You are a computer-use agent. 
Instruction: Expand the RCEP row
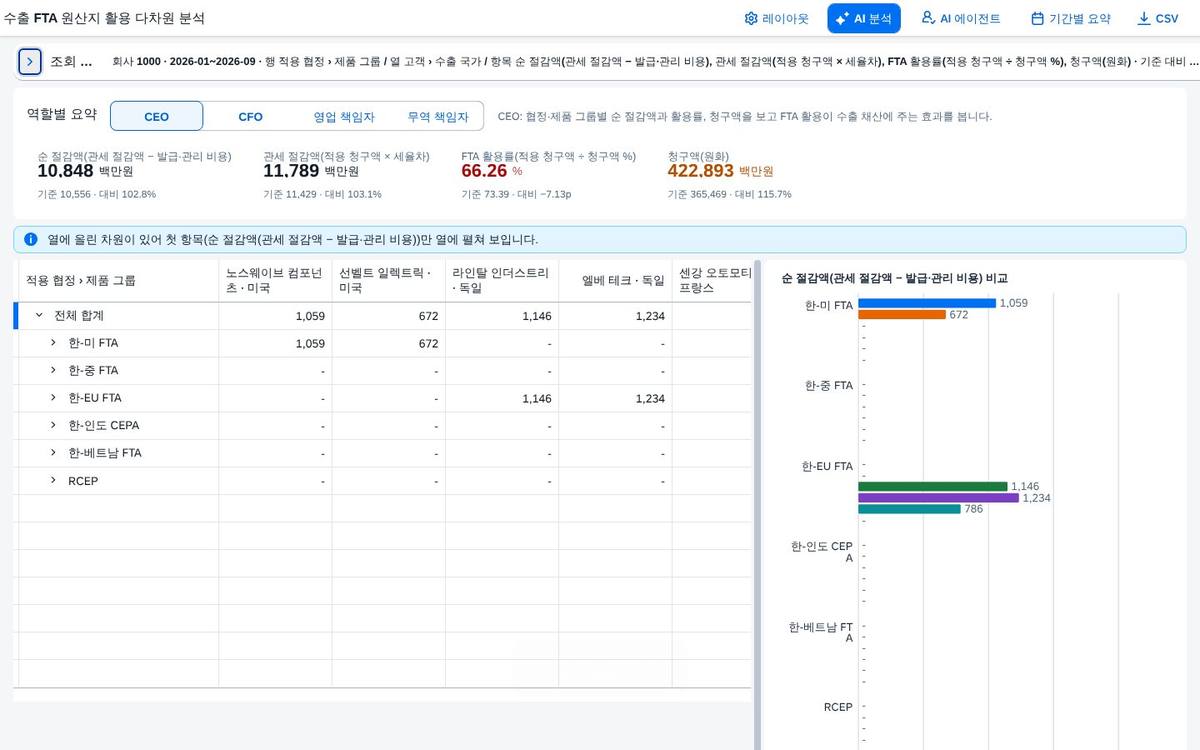(x=54, y=481)
